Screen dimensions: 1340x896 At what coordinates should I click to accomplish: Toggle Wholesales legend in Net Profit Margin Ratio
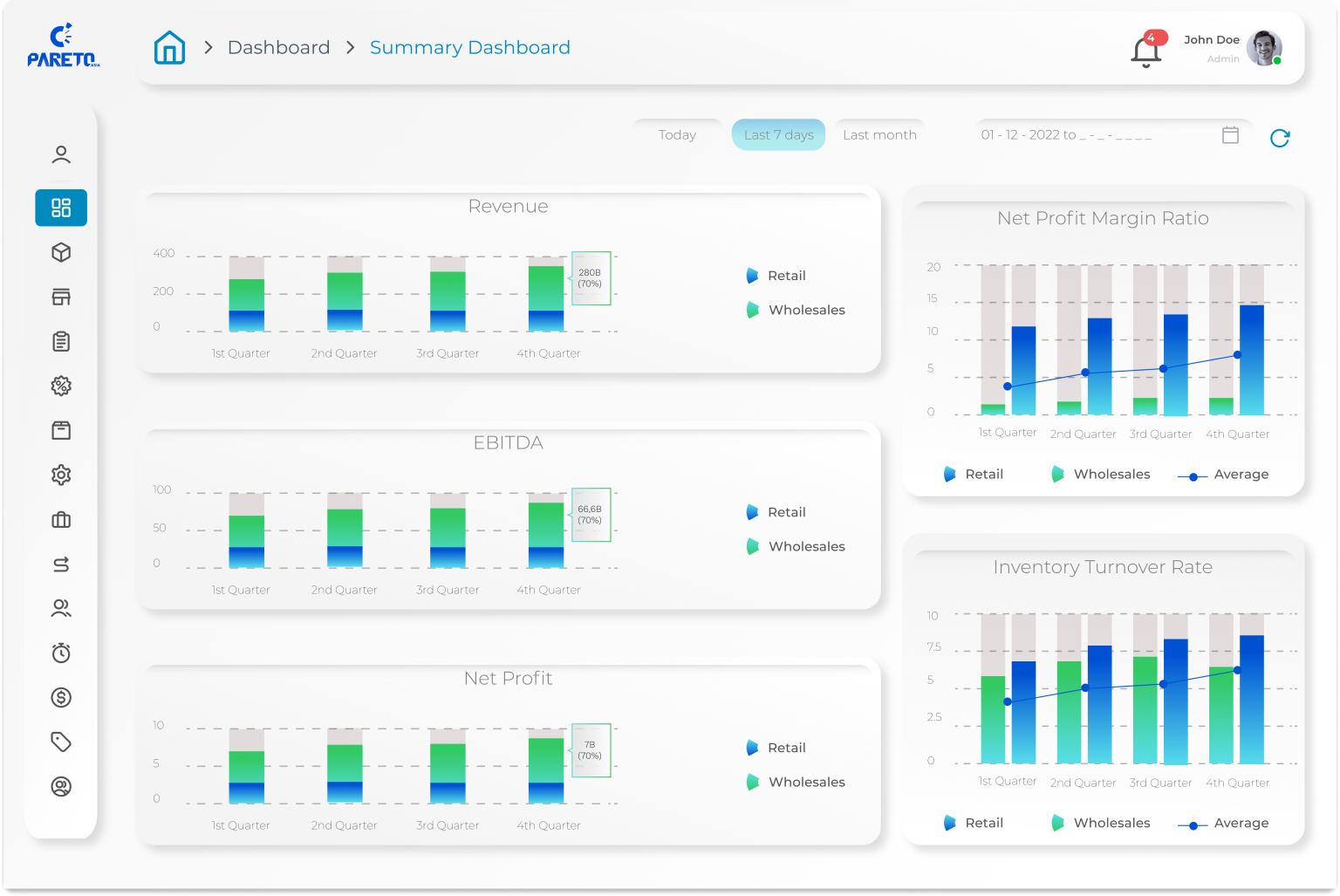1101,474
